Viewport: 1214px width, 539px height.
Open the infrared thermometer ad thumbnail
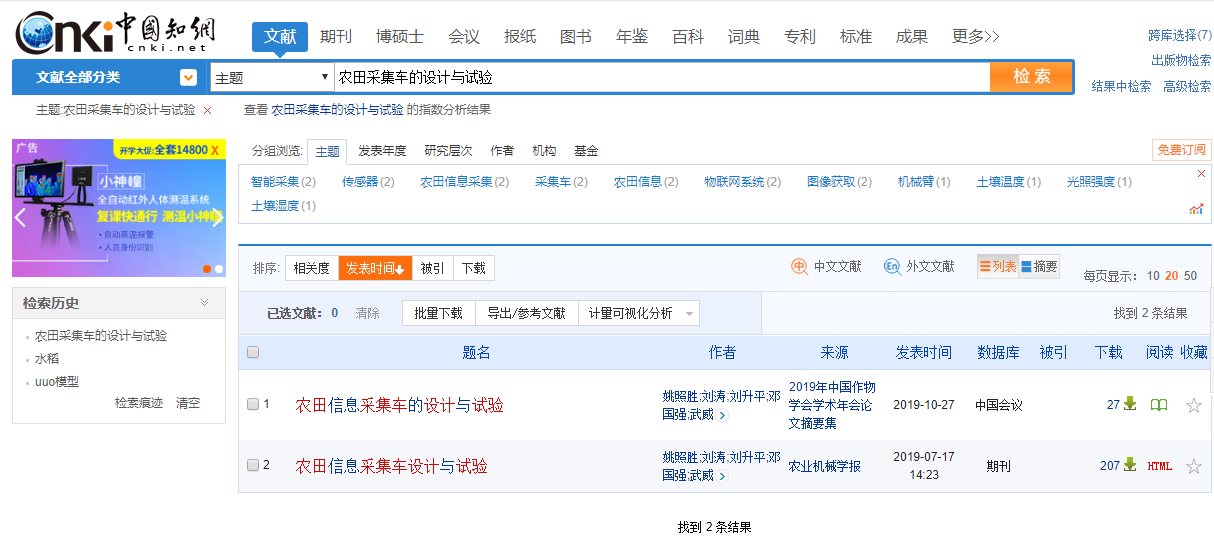point(119,208)
